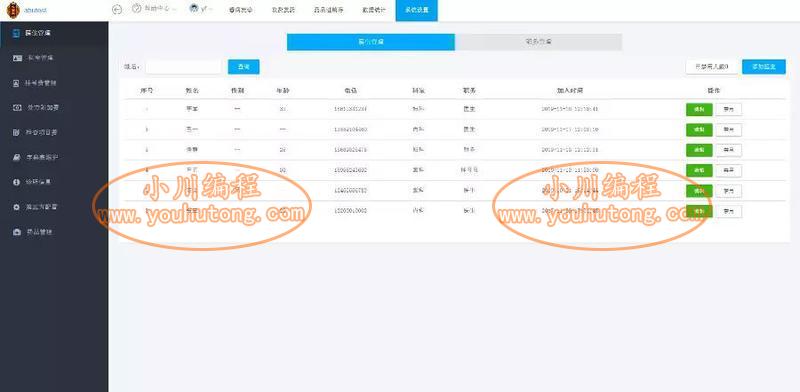Click the 序号 column header
800x392 pixels.
click(147, 90)
